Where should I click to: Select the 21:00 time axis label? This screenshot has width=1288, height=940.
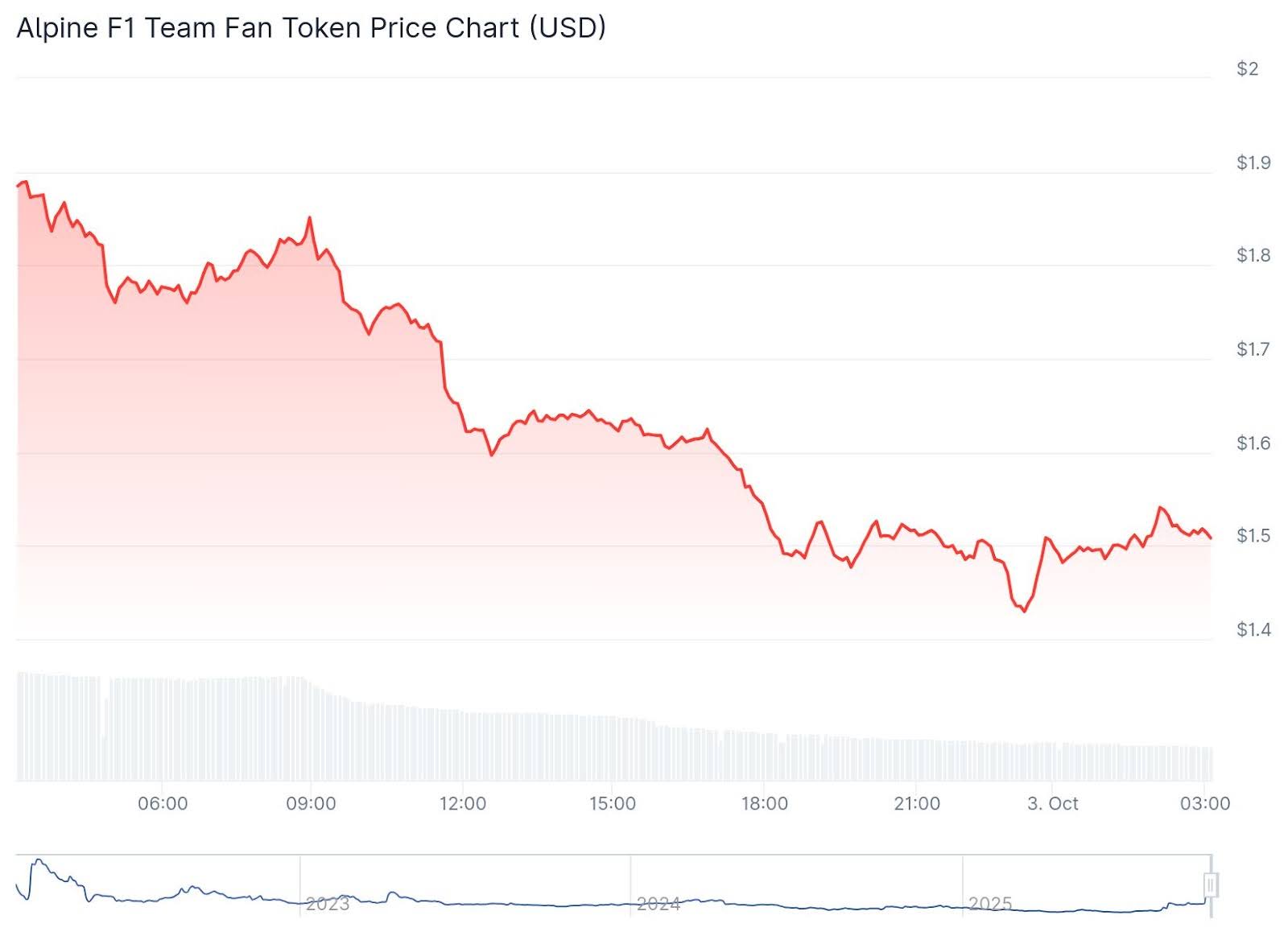[917, 803]
